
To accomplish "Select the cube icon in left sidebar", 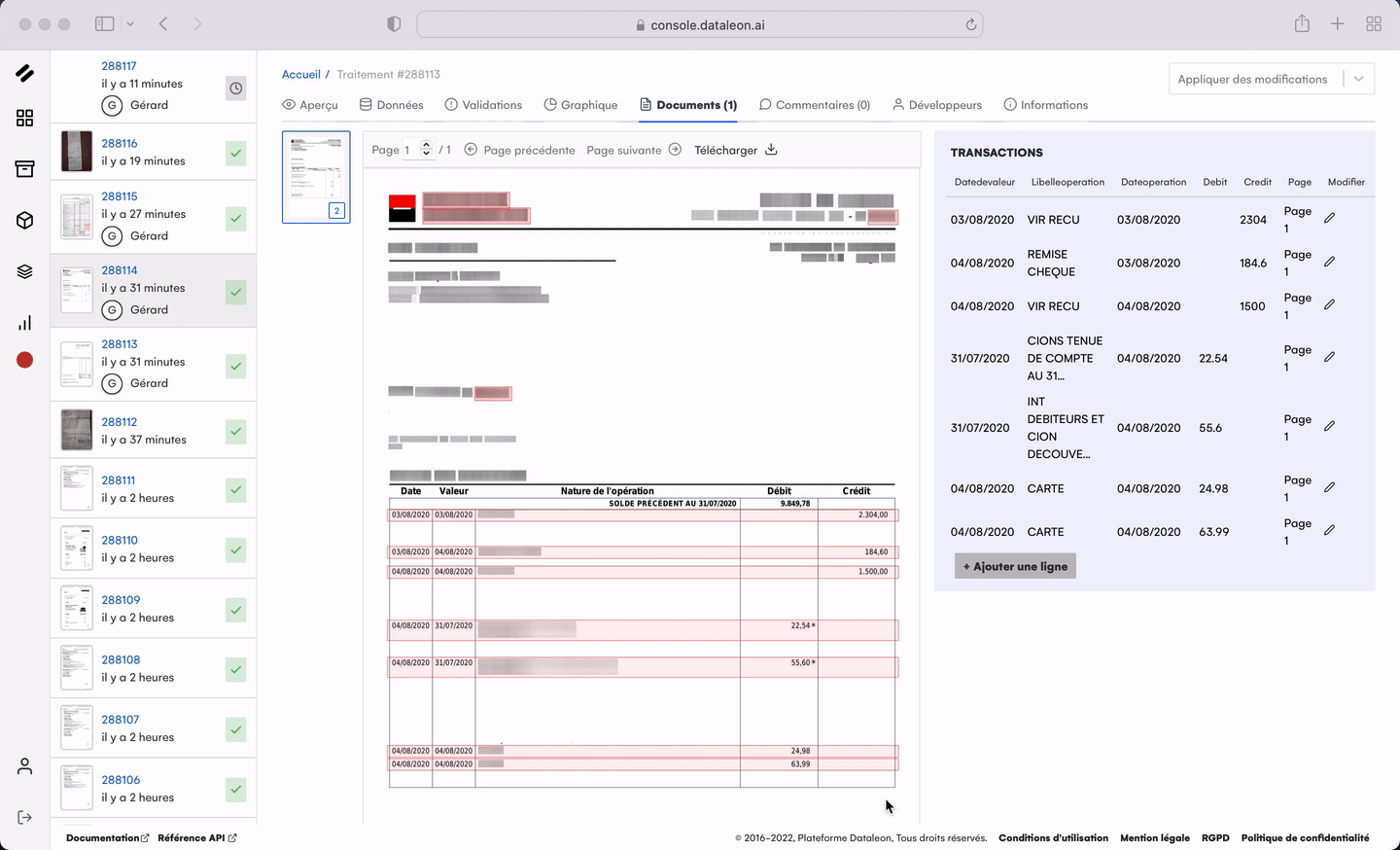I will 25,221.
